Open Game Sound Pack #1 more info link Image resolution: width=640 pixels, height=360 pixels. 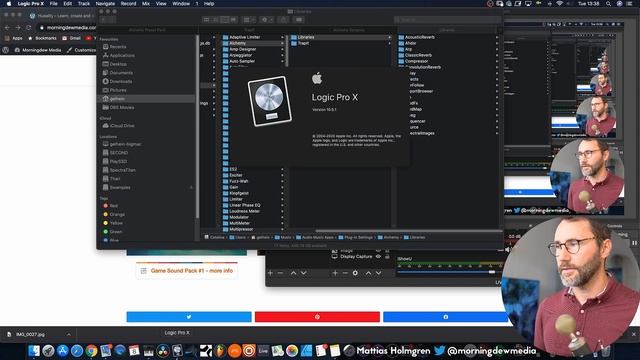tap(191, 271)
